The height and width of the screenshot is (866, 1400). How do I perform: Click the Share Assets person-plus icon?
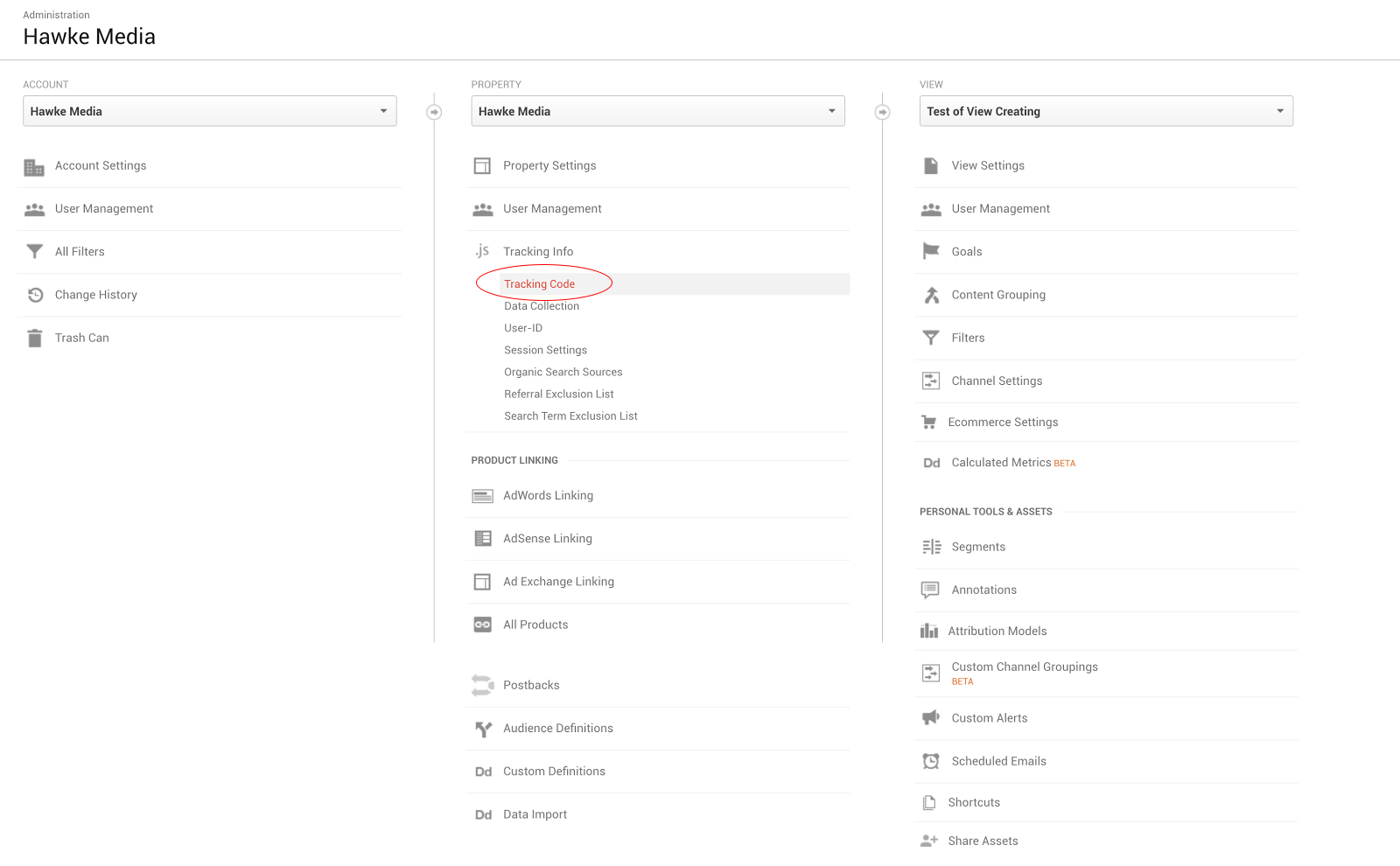pyautogui.click(x=929, y=841)
